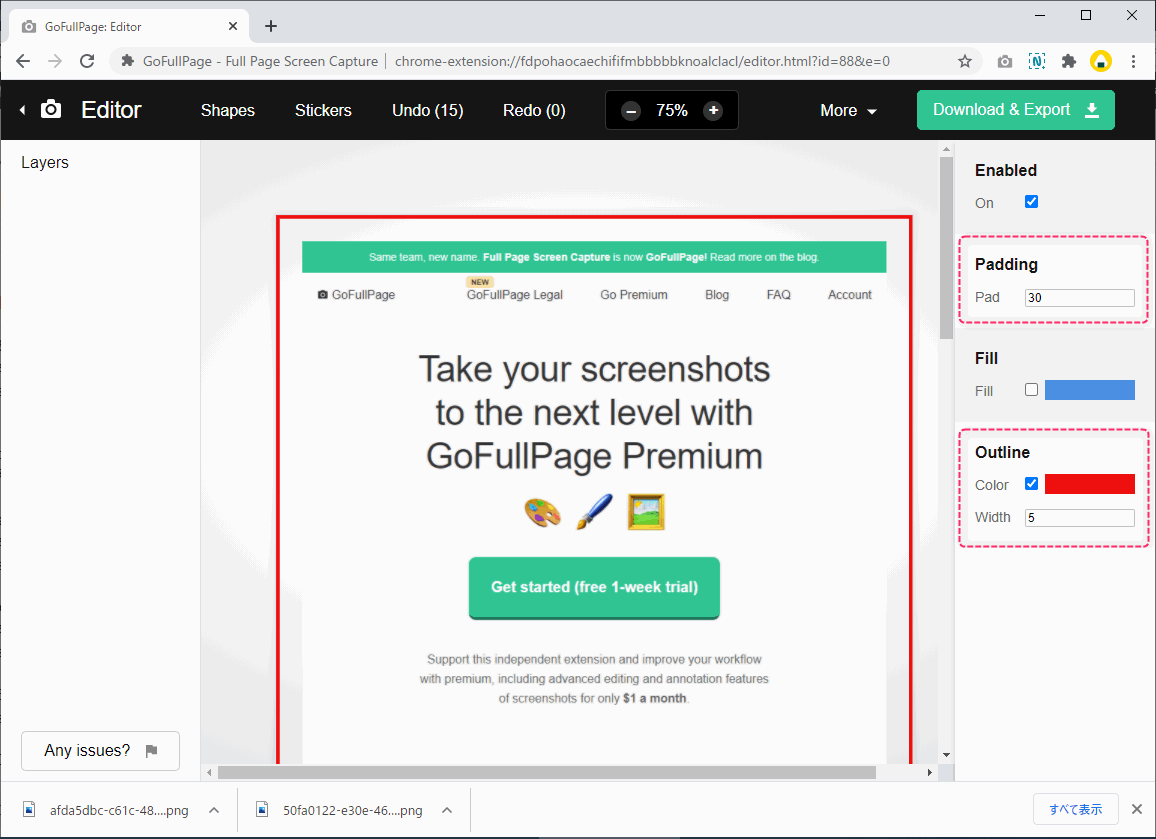This screenshot has width=1156, height=839.
Task: Click the browser back arrow
Action: tap(23, 61)
